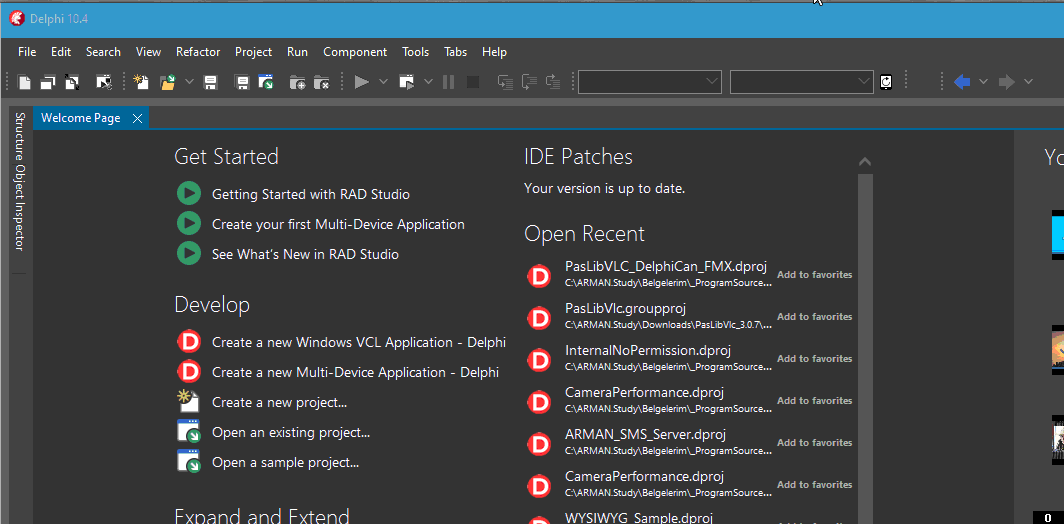Click the Toggle Form/Unit toolbar icon
Screen dimensions: 1064x524
pos(71,82)
